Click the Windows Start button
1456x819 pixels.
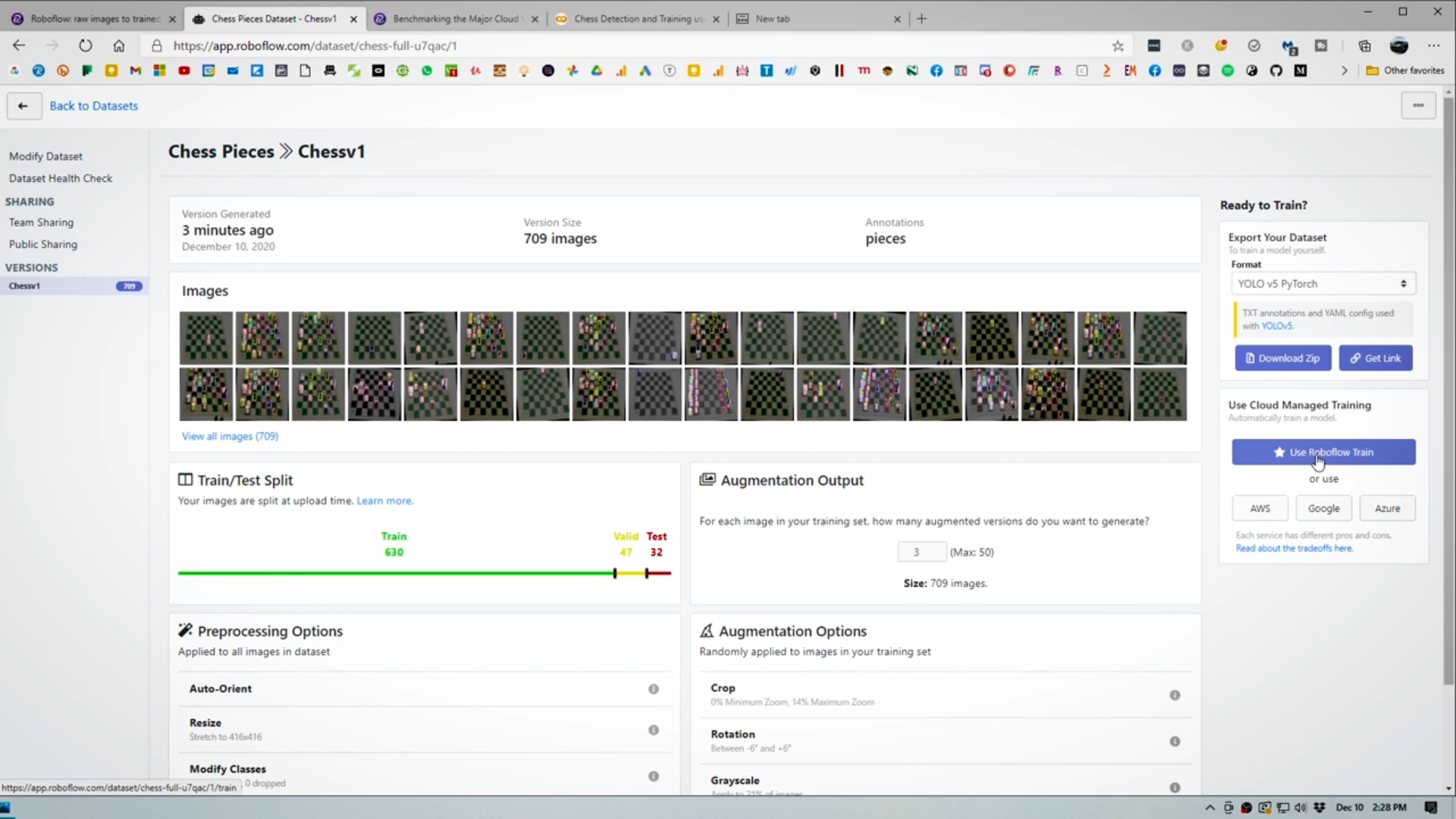6,808
